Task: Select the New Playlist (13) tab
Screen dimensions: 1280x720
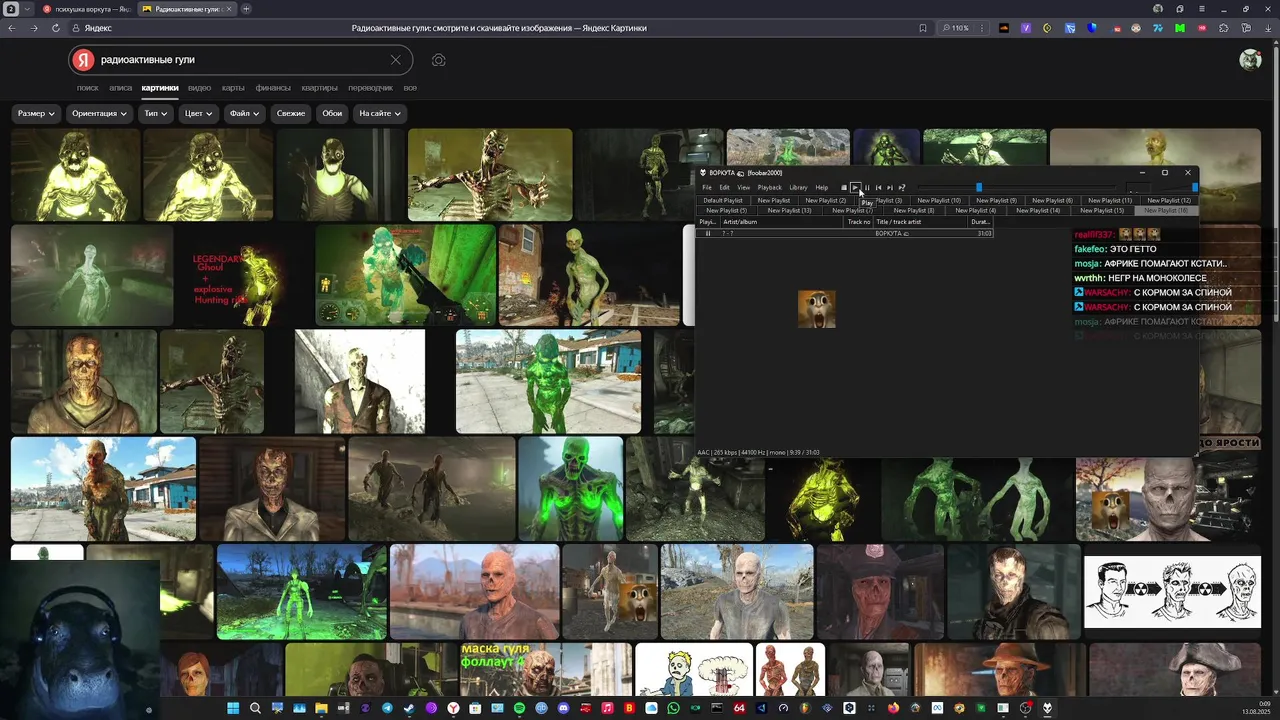Action: coord(790,211)
